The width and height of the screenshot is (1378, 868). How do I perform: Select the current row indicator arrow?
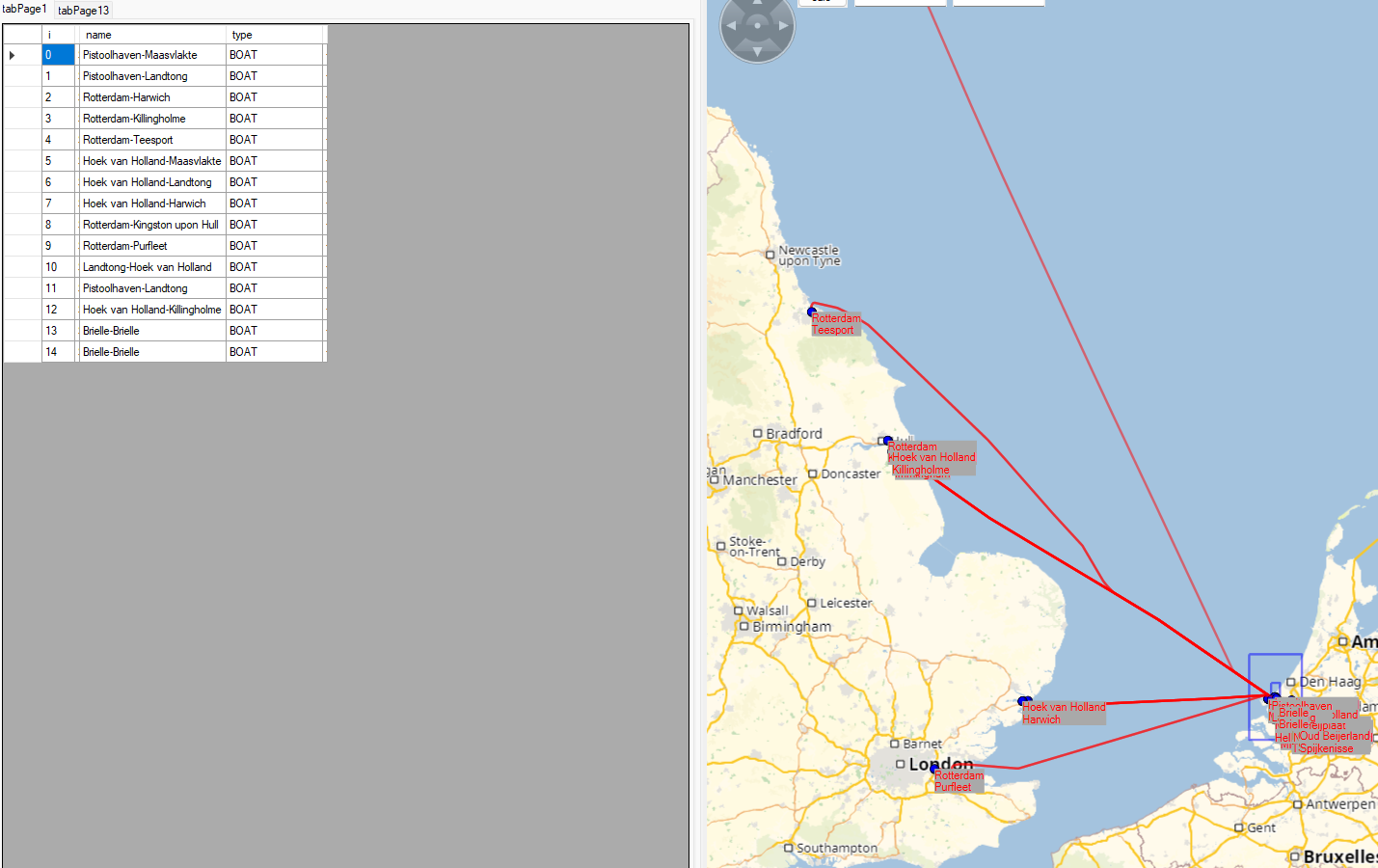(x=13, y=55)
